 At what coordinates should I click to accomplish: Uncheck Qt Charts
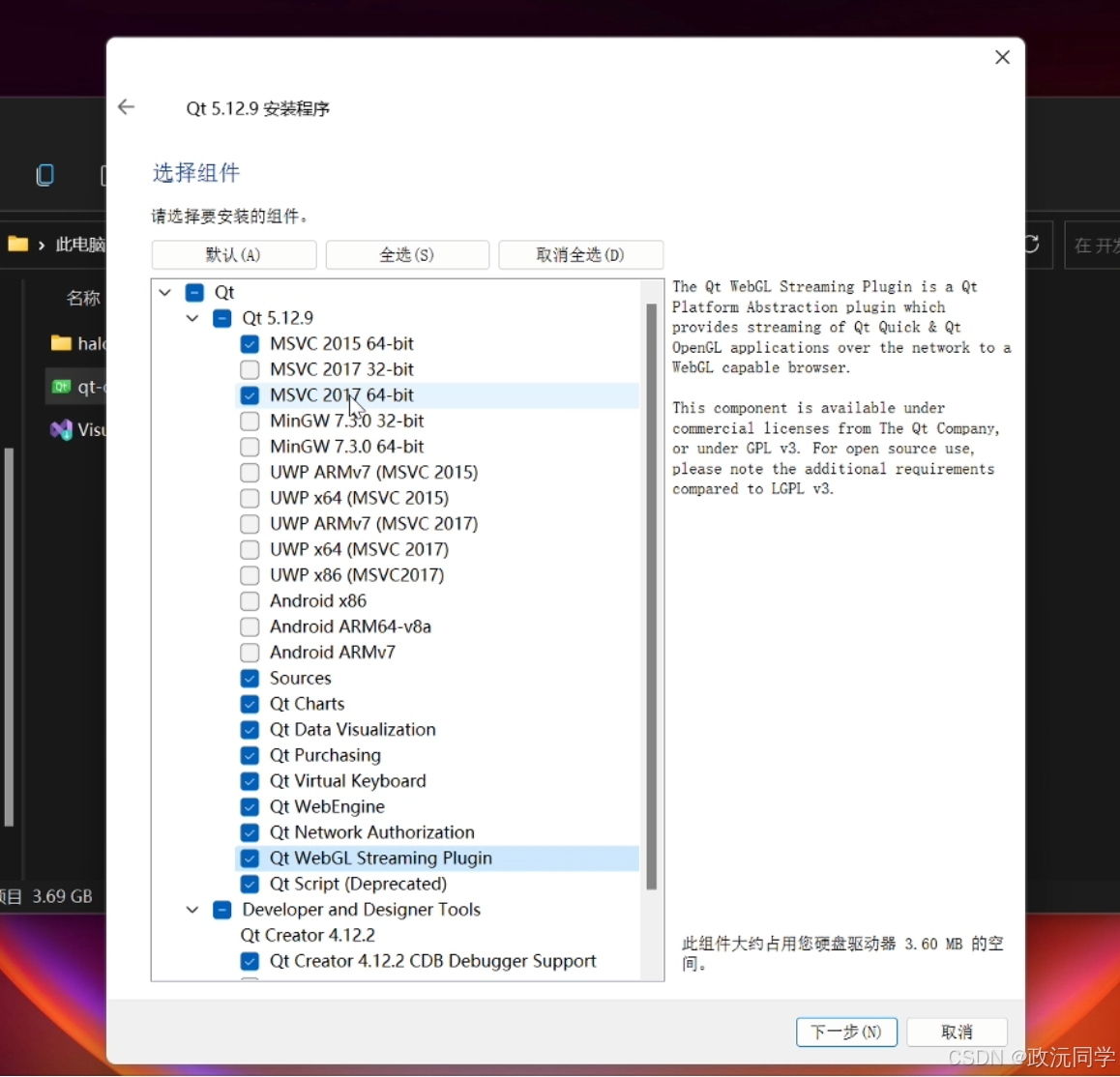click(250, 704)
